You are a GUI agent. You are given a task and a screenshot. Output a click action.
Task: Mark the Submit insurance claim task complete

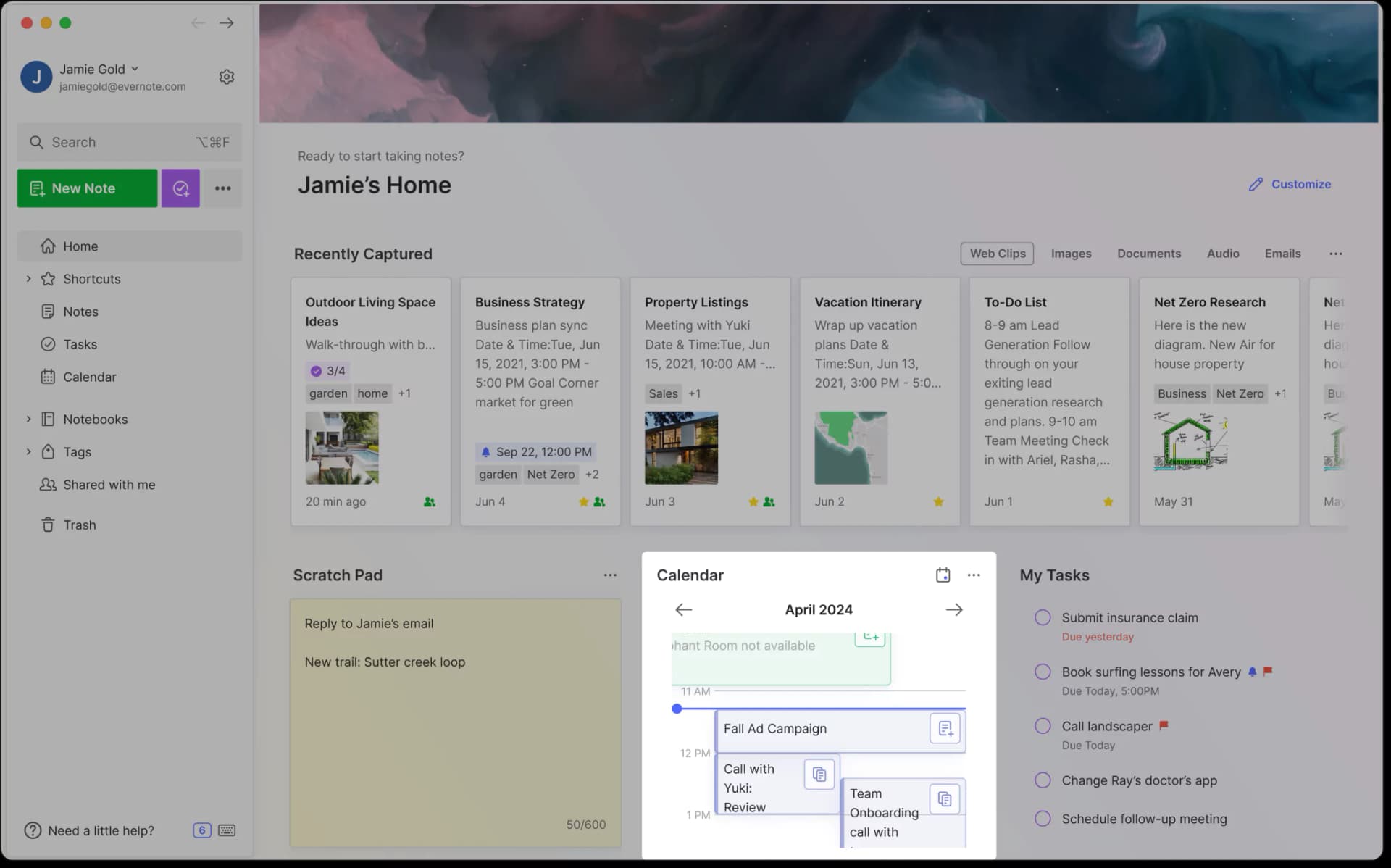click(1043, 617)
